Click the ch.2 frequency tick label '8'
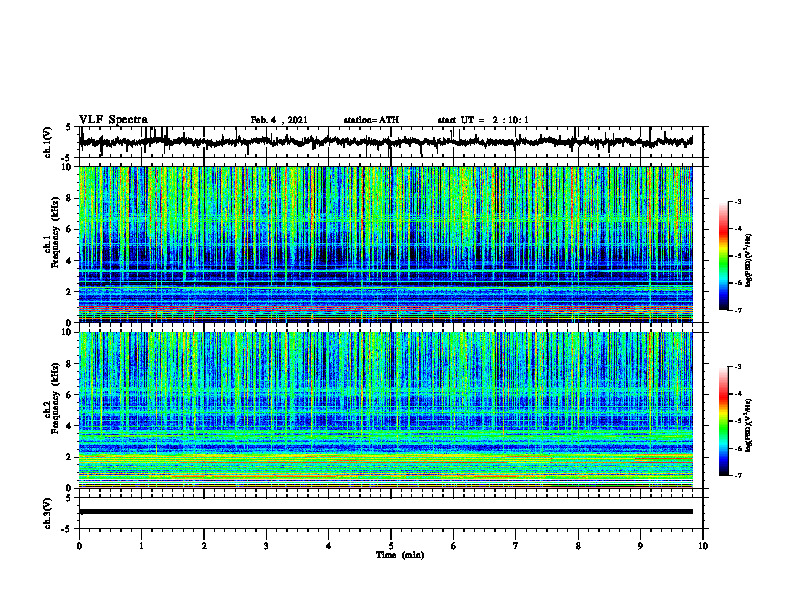Viewport: 792px width, 612px height. (x=70, y=364)
